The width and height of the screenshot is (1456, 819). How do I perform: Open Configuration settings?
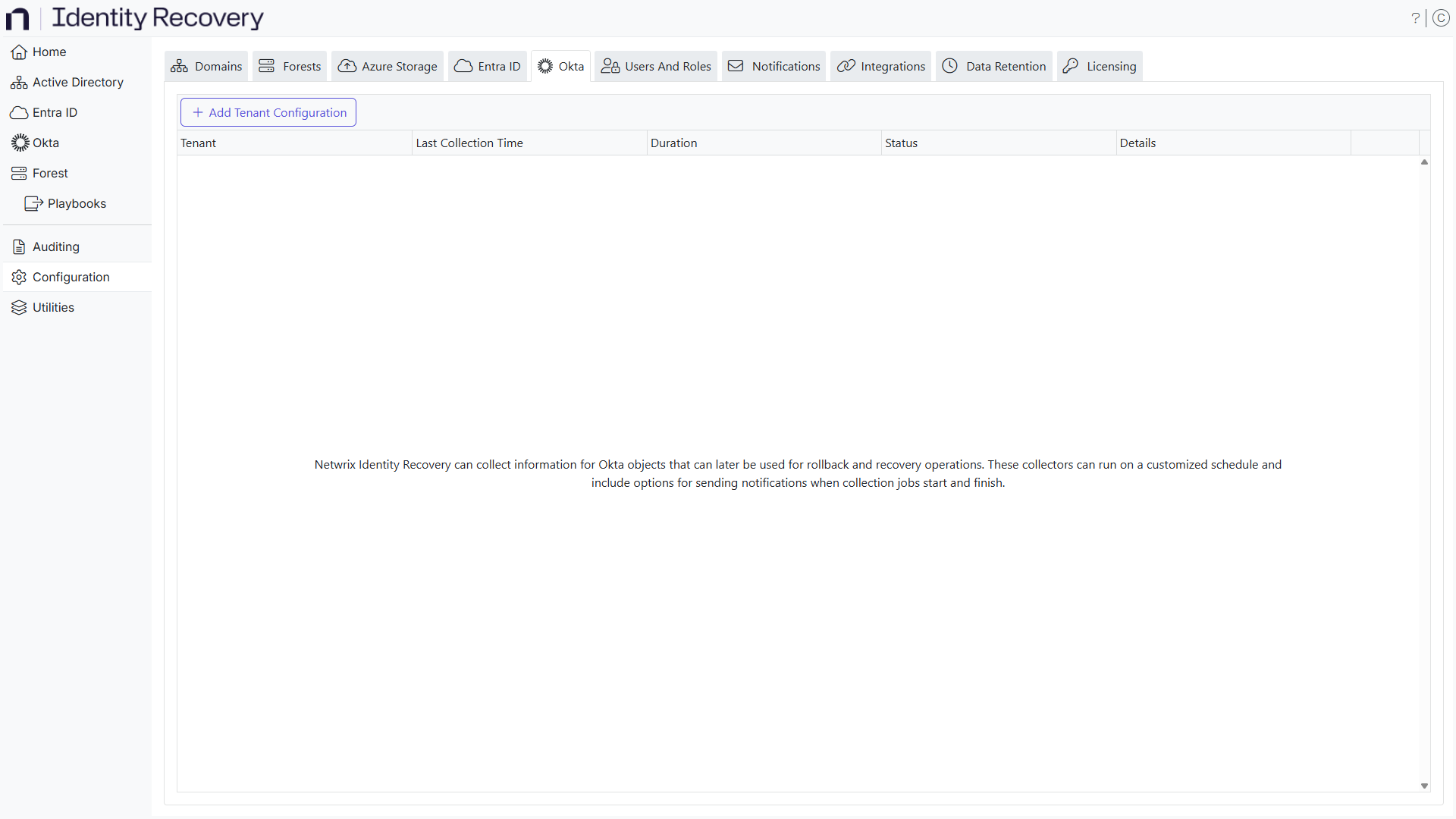pyautogui.click(x=71, y=277)
